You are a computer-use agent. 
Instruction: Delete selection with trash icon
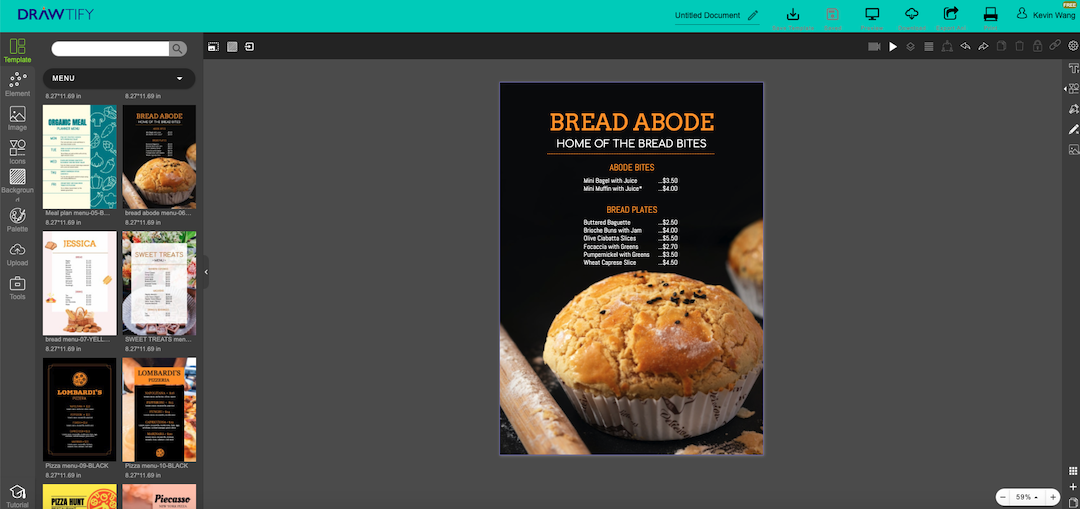[1019, 47]
